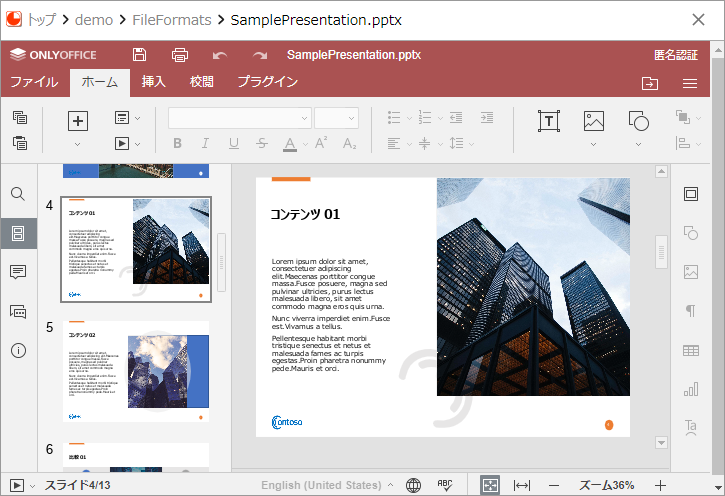Open the spell check ABC icon
Viewport: 725px width, 496px height.
pyautogui.click(x=445, y=485)
